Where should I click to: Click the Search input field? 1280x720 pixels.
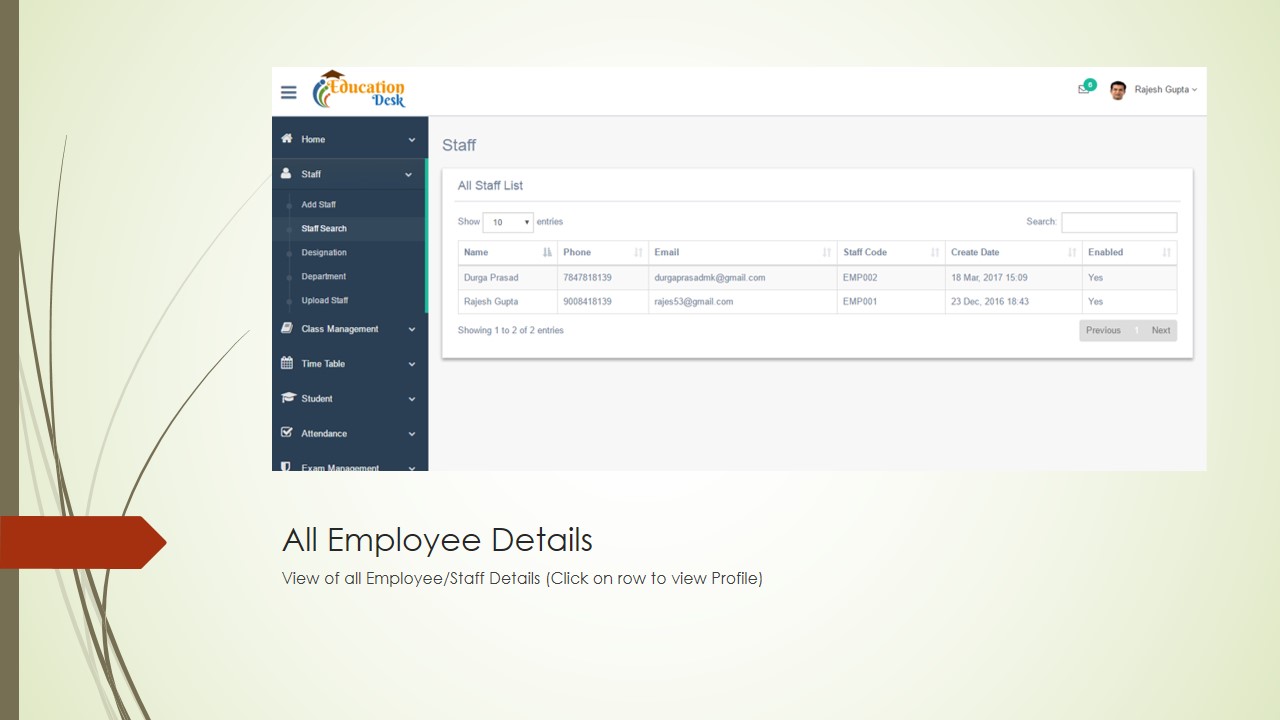1118,222
